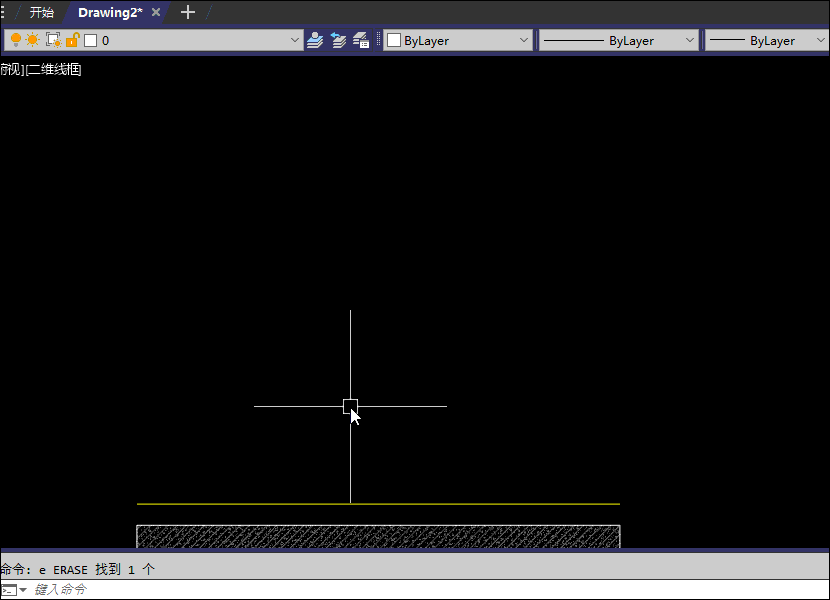This screenshot has height=600, width=830.
Task: Click the layer state manager icon
Action: pyautogui.click(x=362, y=40)
